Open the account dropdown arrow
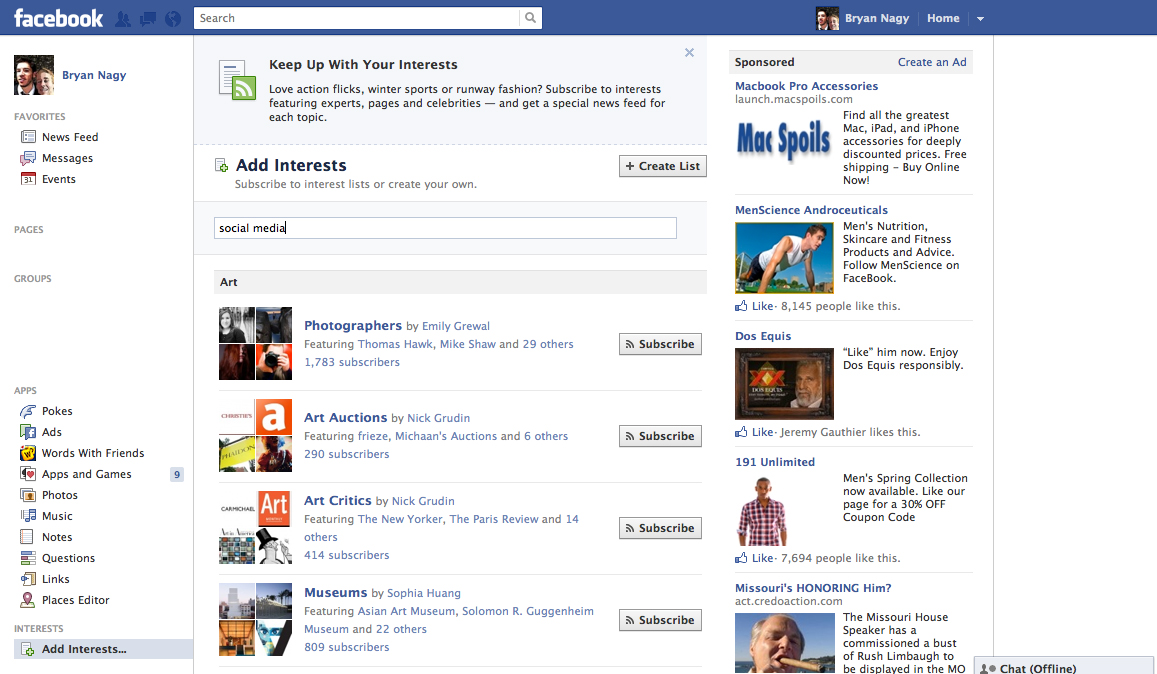The image size is (1157, 674). point(980,19)
